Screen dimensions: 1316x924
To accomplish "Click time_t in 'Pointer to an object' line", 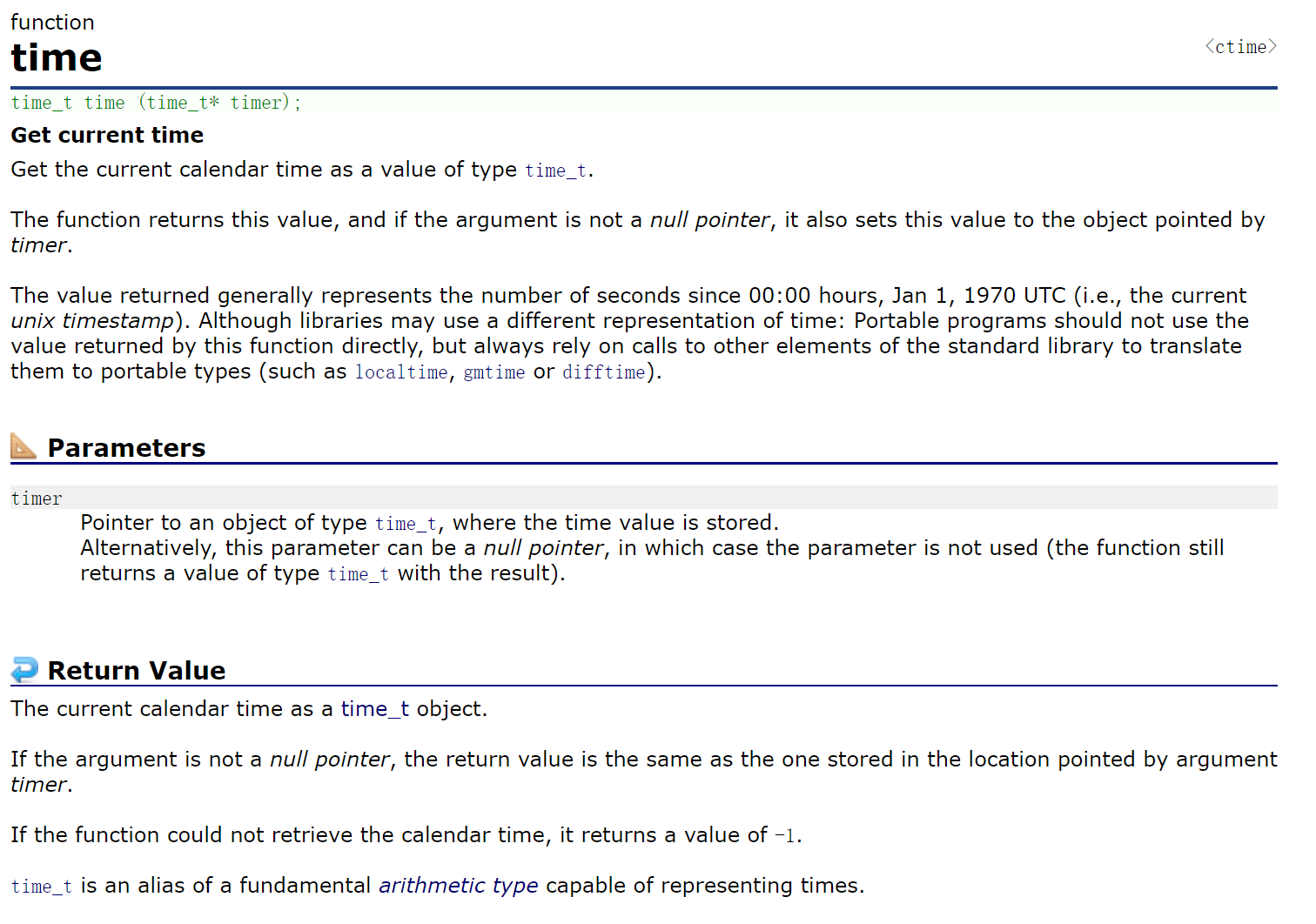I will pyautogui.click(x=406, y=524).
